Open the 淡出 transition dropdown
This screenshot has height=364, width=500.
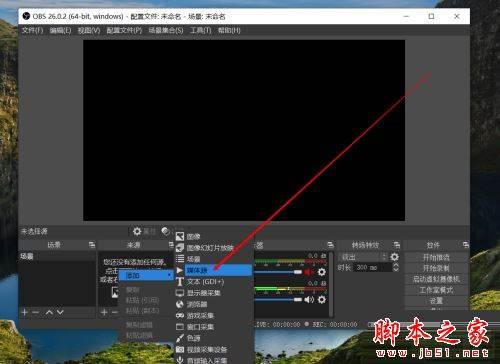(x=363, y=257)
